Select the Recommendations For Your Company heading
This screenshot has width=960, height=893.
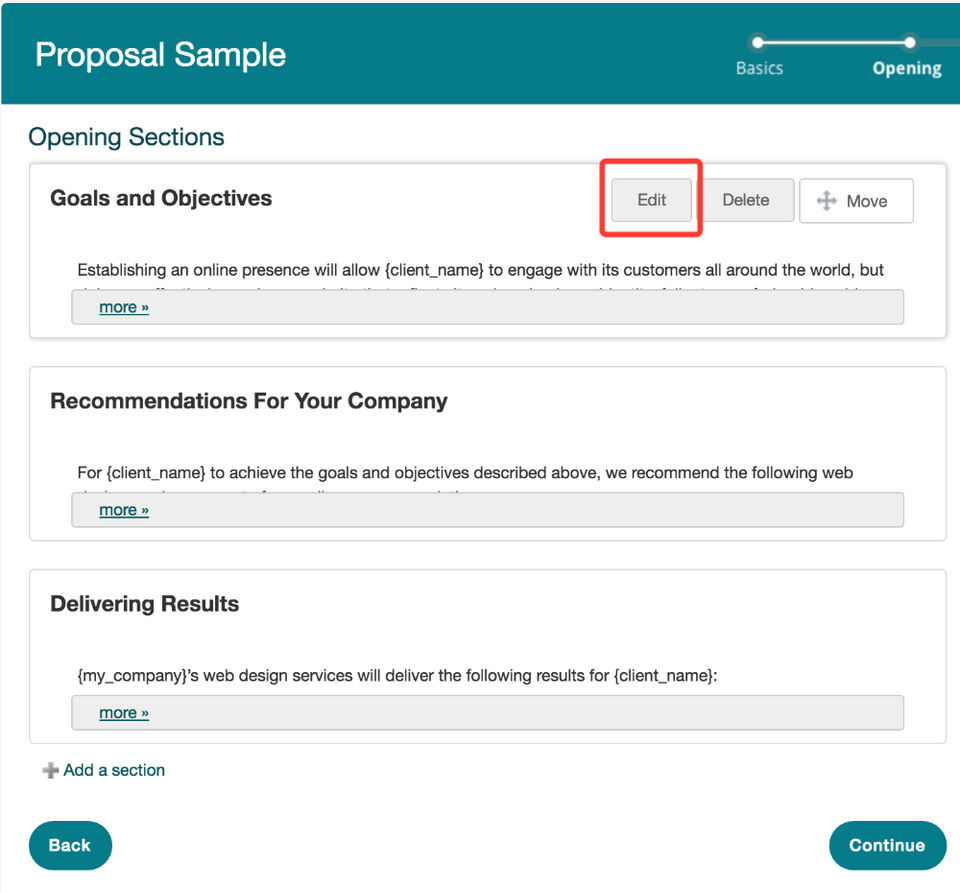(x=249, y=401)
